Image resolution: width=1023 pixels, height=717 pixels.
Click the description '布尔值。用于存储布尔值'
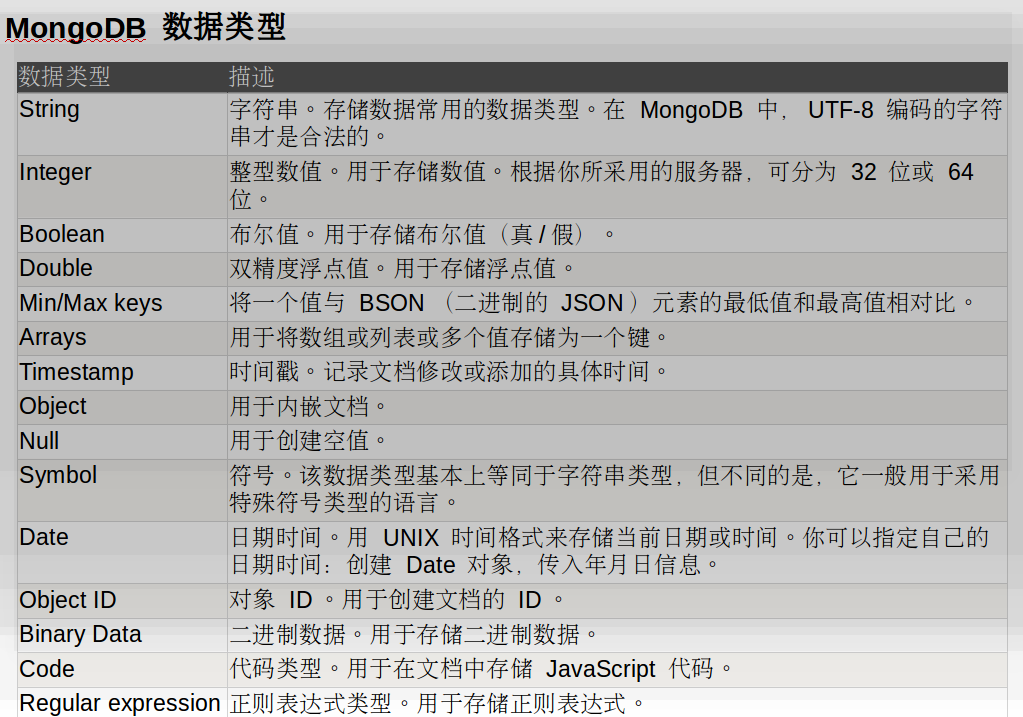point(617,235)
